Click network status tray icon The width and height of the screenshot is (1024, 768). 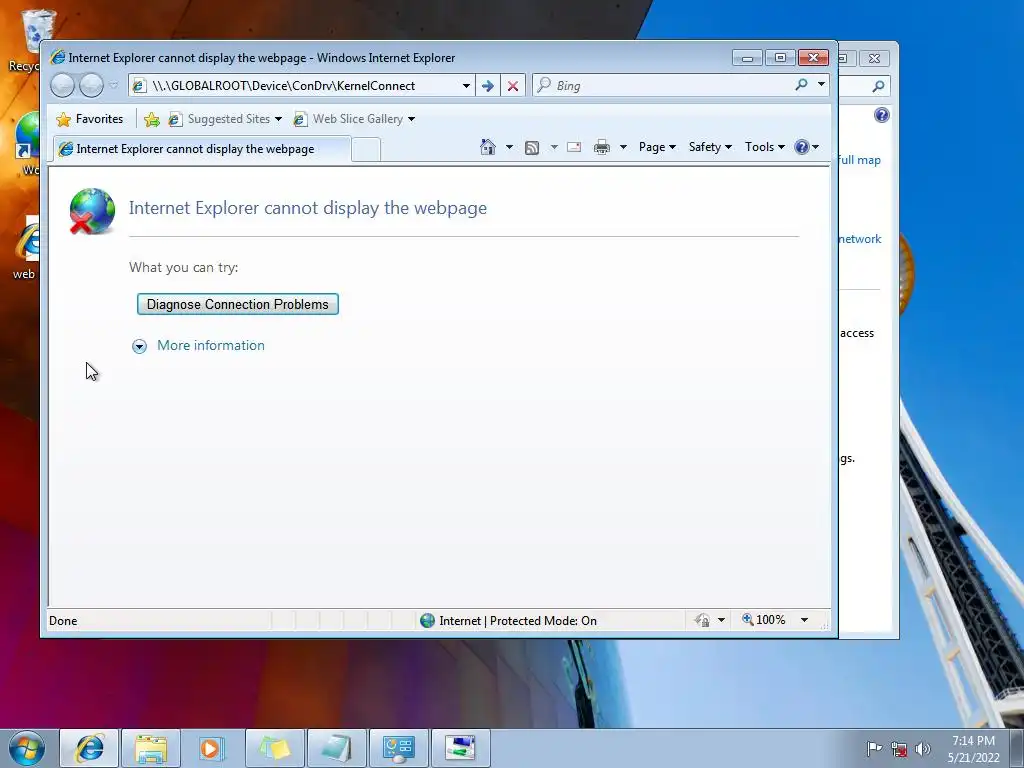click(899, 748)
